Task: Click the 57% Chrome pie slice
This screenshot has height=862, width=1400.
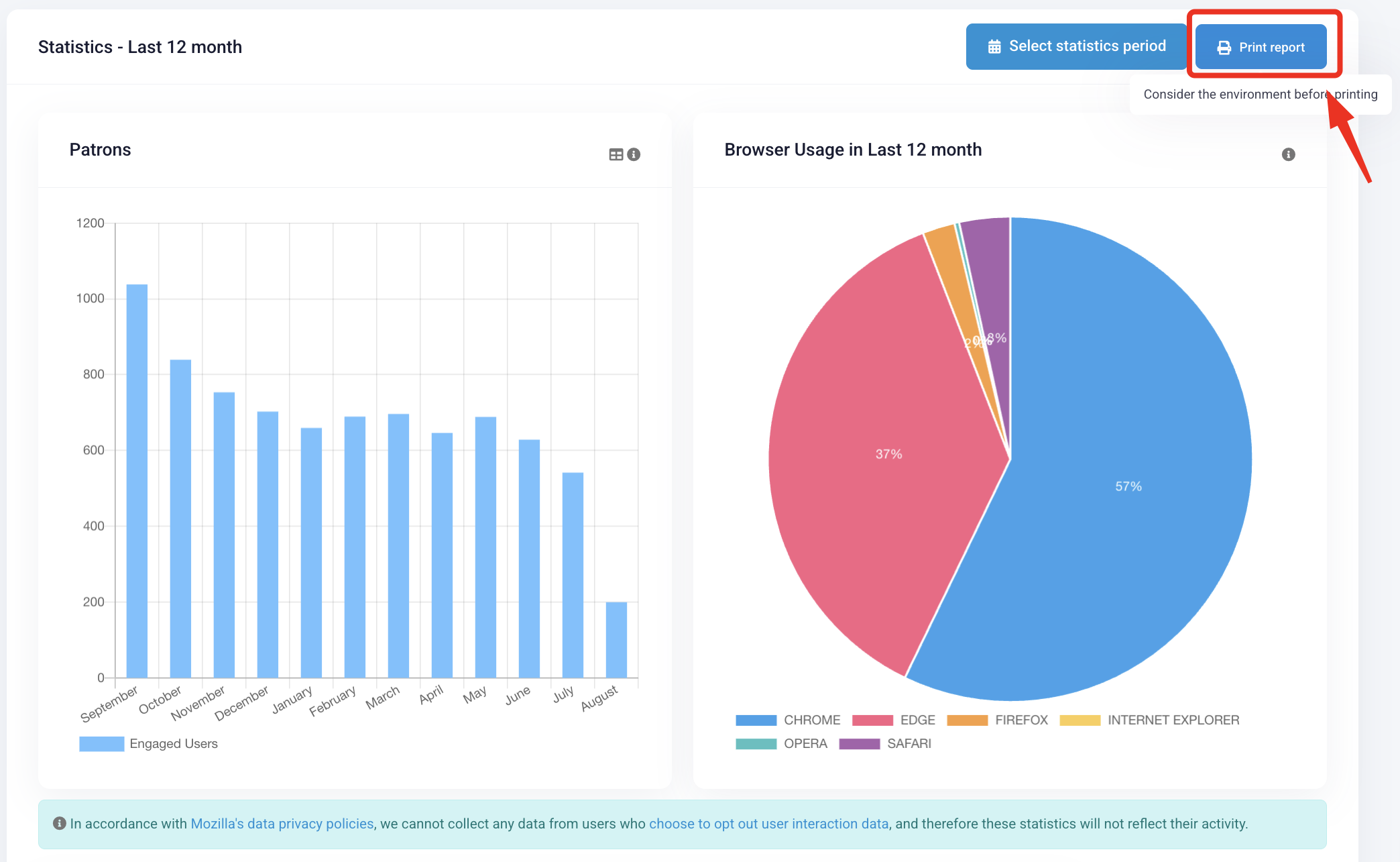Action: (1128, 486)
